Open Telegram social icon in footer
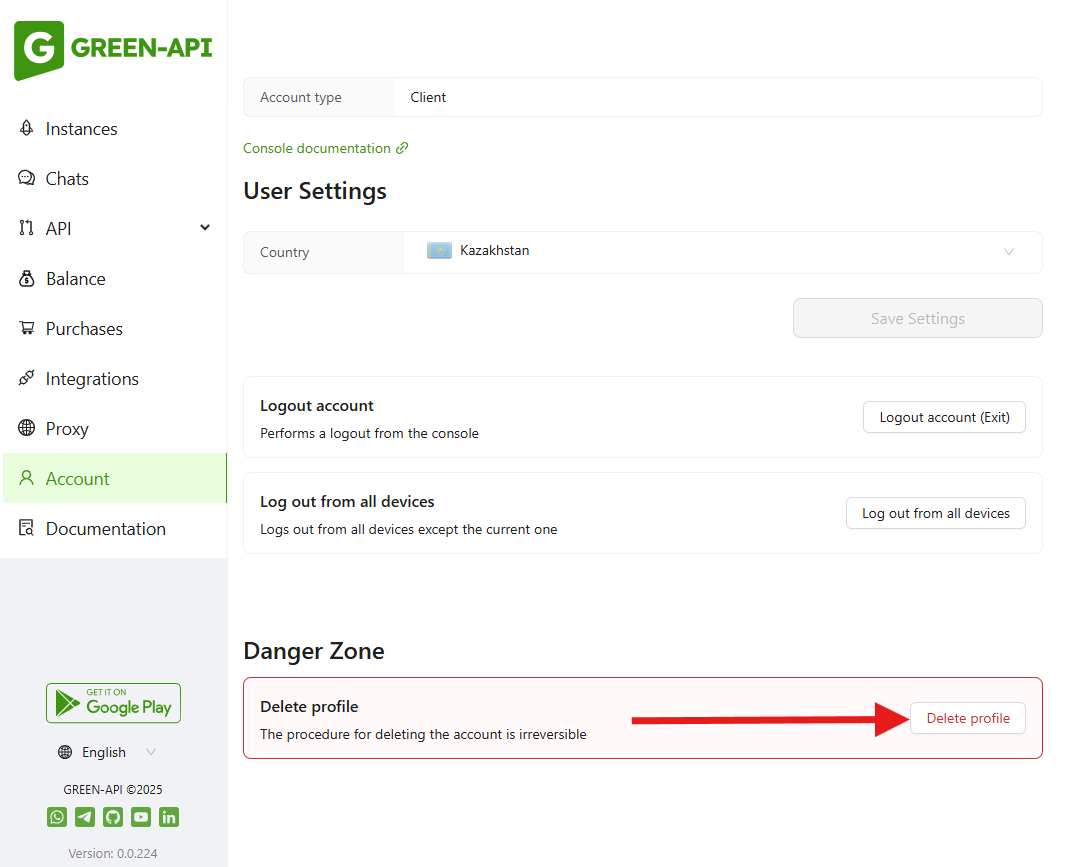 coord(85,817)
